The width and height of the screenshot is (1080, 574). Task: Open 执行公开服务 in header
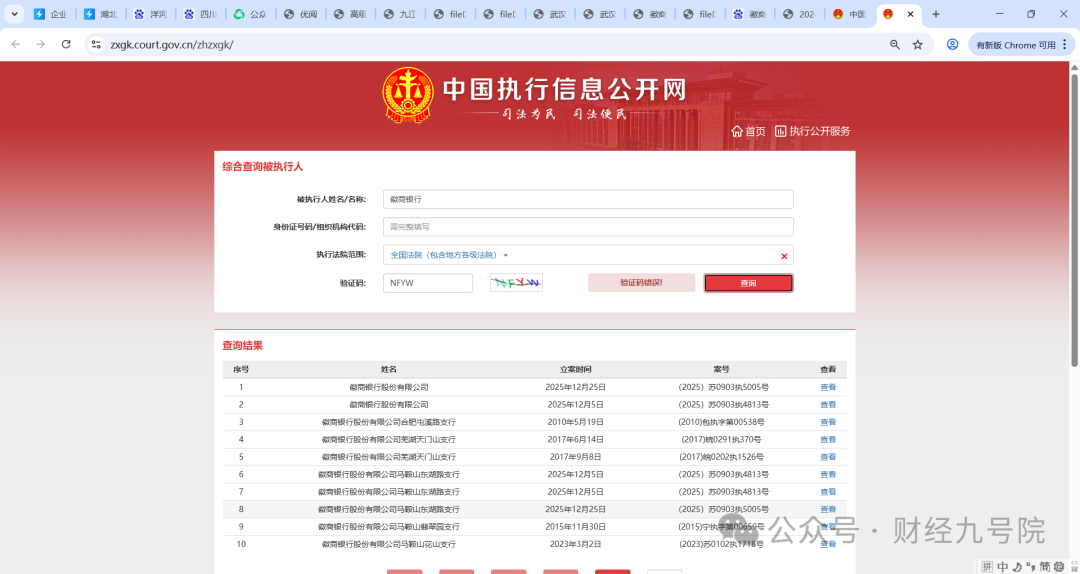point(813,131)
